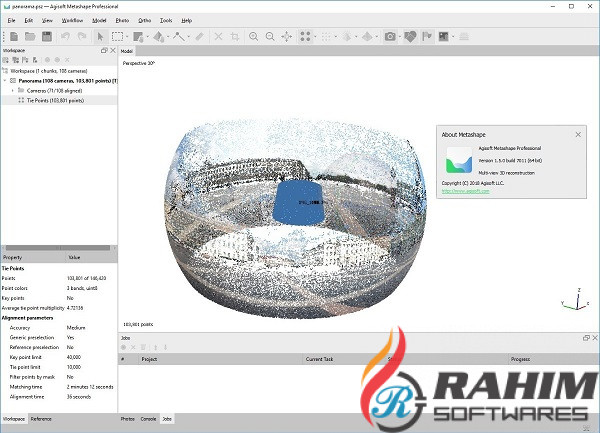Screen dimensions: 600x433
Task: Close the Workspace panel
Action: (113, 50)
